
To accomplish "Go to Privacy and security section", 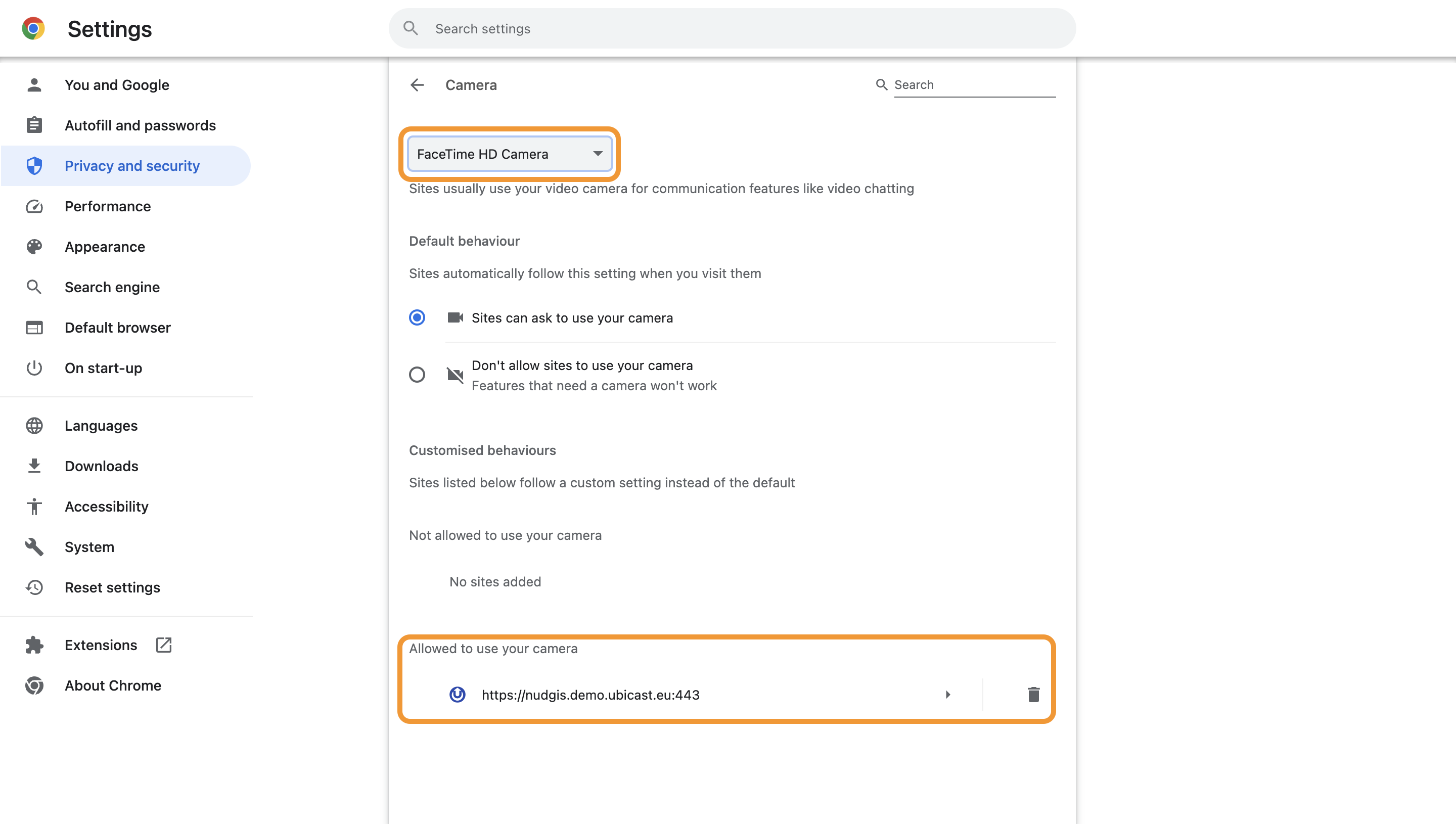I will tap(125, 166).
